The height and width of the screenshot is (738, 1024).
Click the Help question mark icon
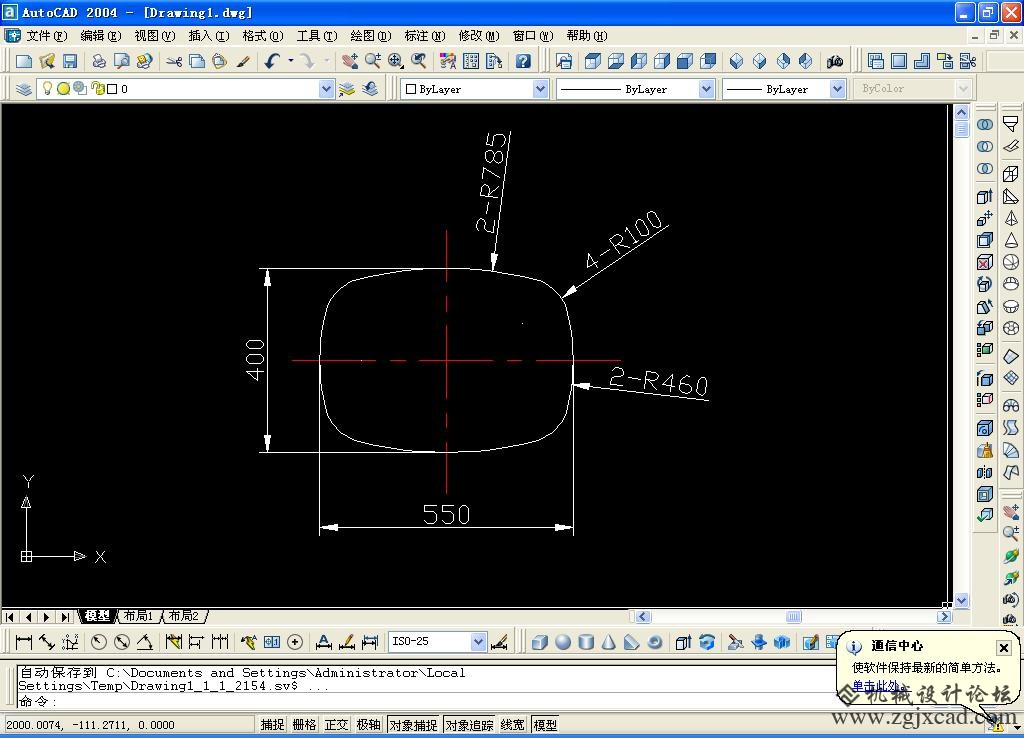pos(522,61)
